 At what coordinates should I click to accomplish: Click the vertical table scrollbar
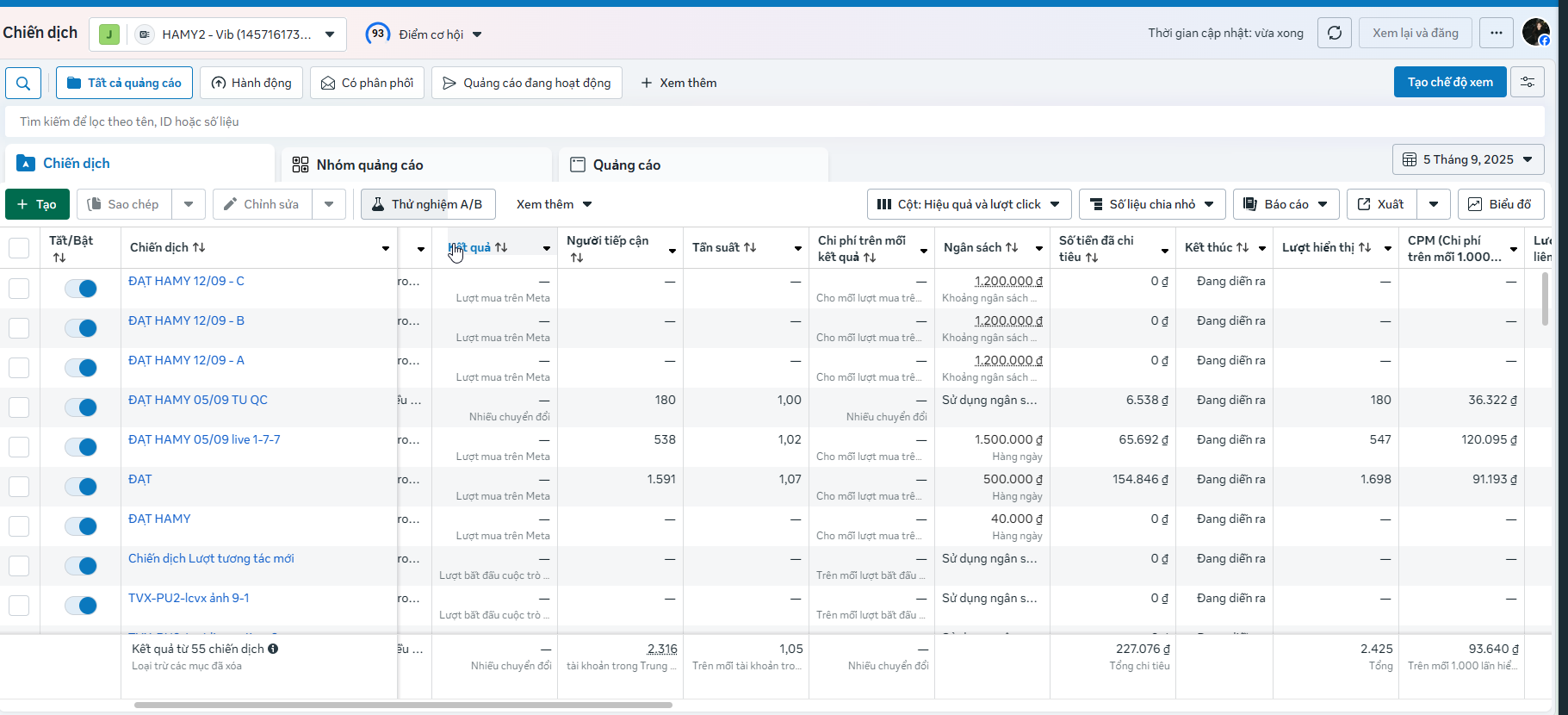tap(1545, 299)
